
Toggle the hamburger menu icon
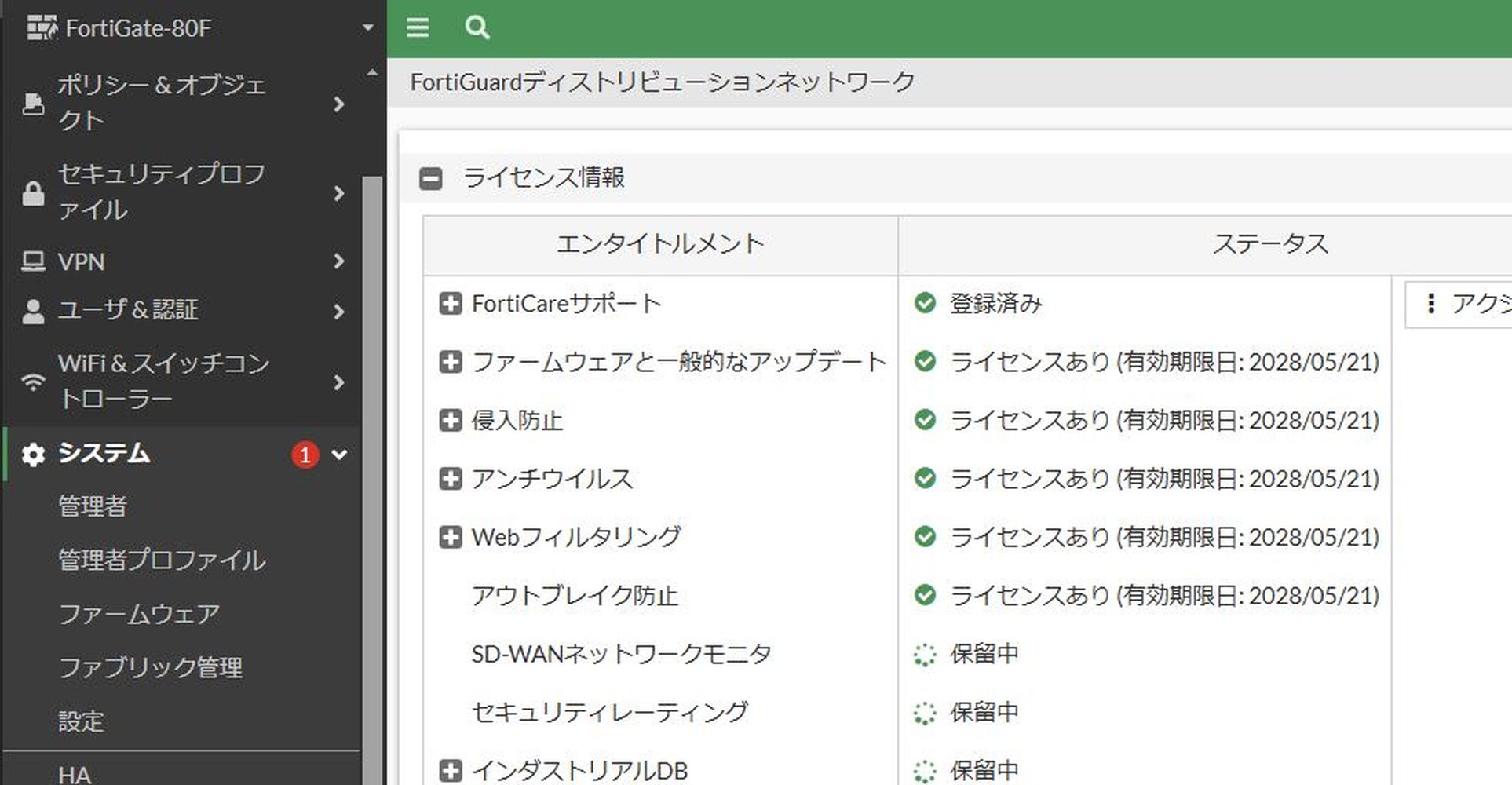tap(418, 28)
